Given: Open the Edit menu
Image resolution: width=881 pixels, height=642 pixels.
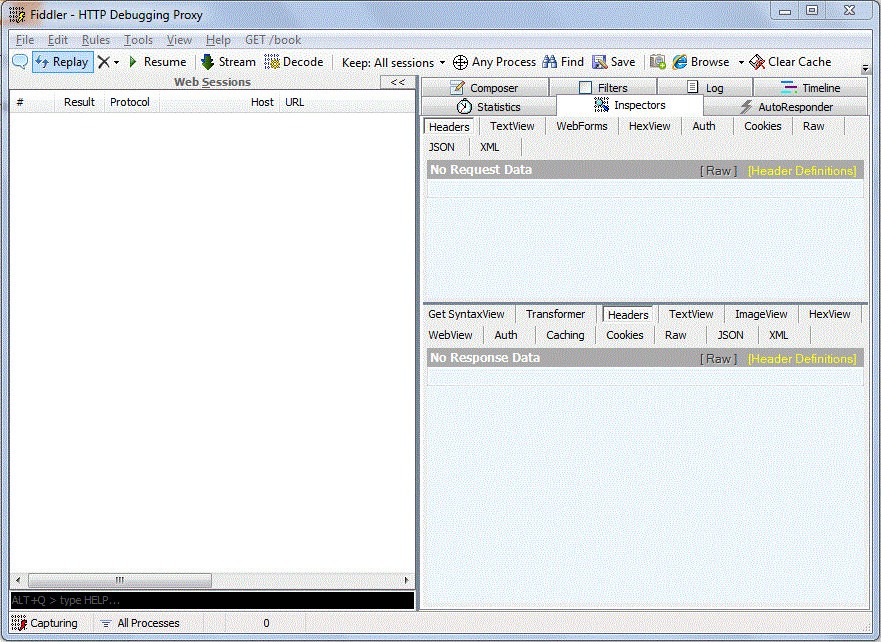Looking at the screenshot, I should point(57,40).
